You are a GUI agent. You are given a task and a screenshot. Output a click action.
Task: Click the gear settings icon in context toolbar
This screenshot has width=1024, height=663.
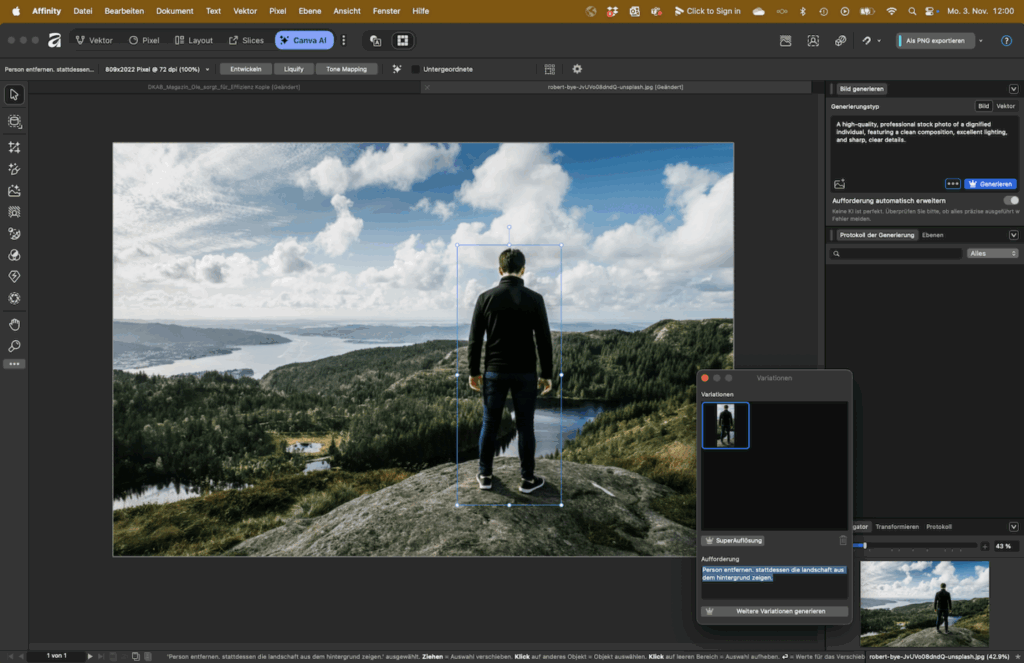[x=577, y=69]
